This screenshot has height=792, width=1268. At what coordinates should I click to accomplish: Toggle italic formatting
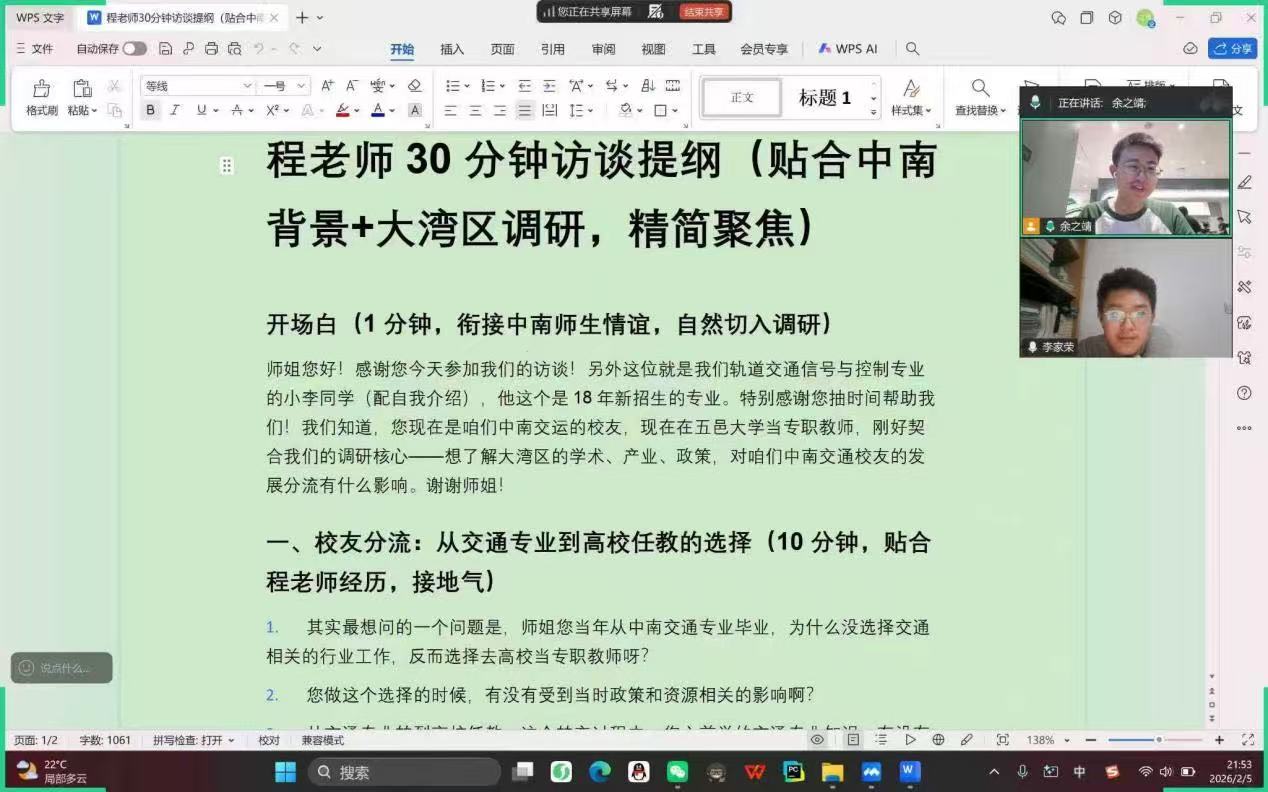coord(175,111)
